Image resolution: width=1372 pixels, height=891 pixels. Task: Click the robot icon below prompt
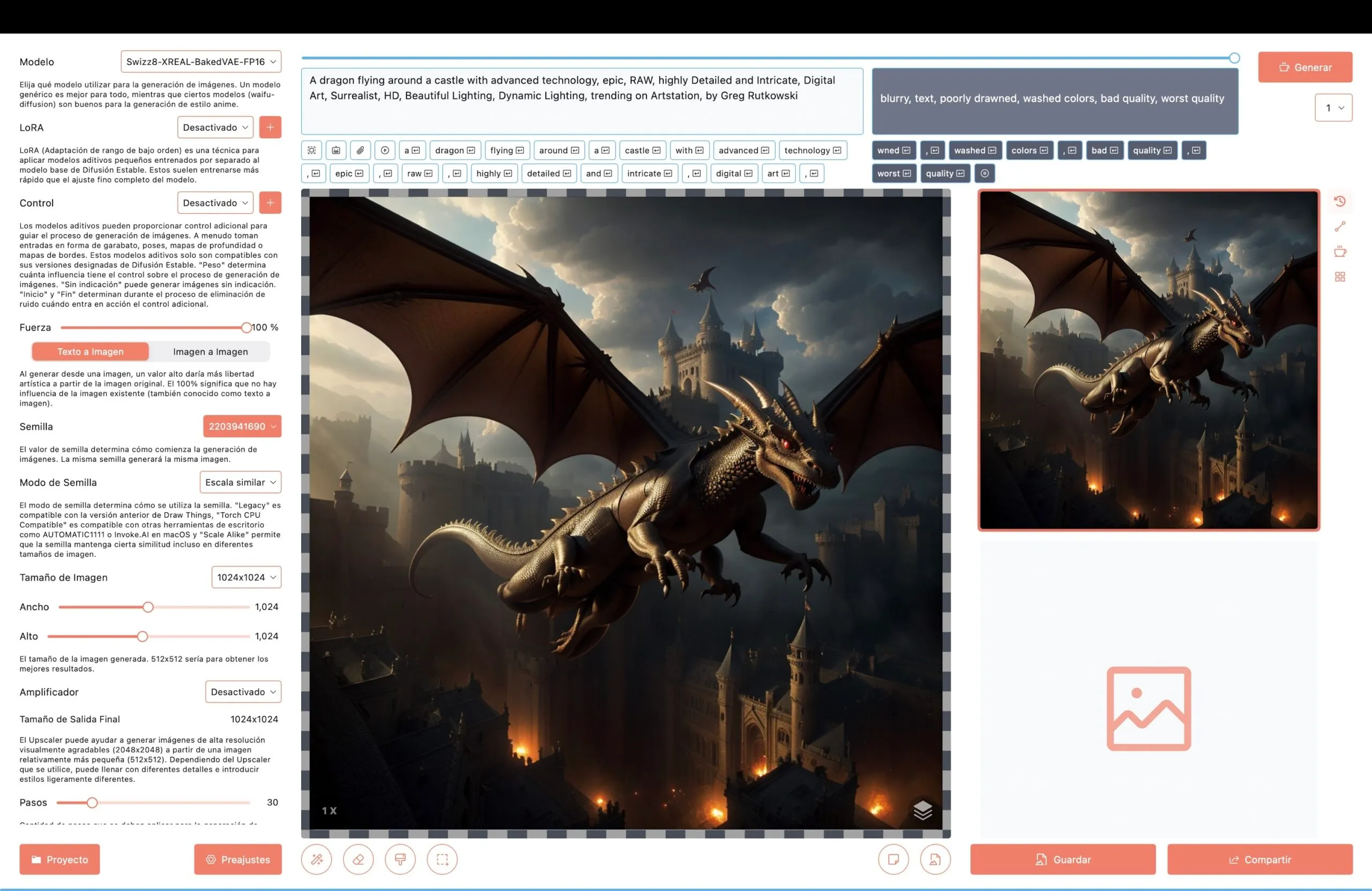[336, 151]
